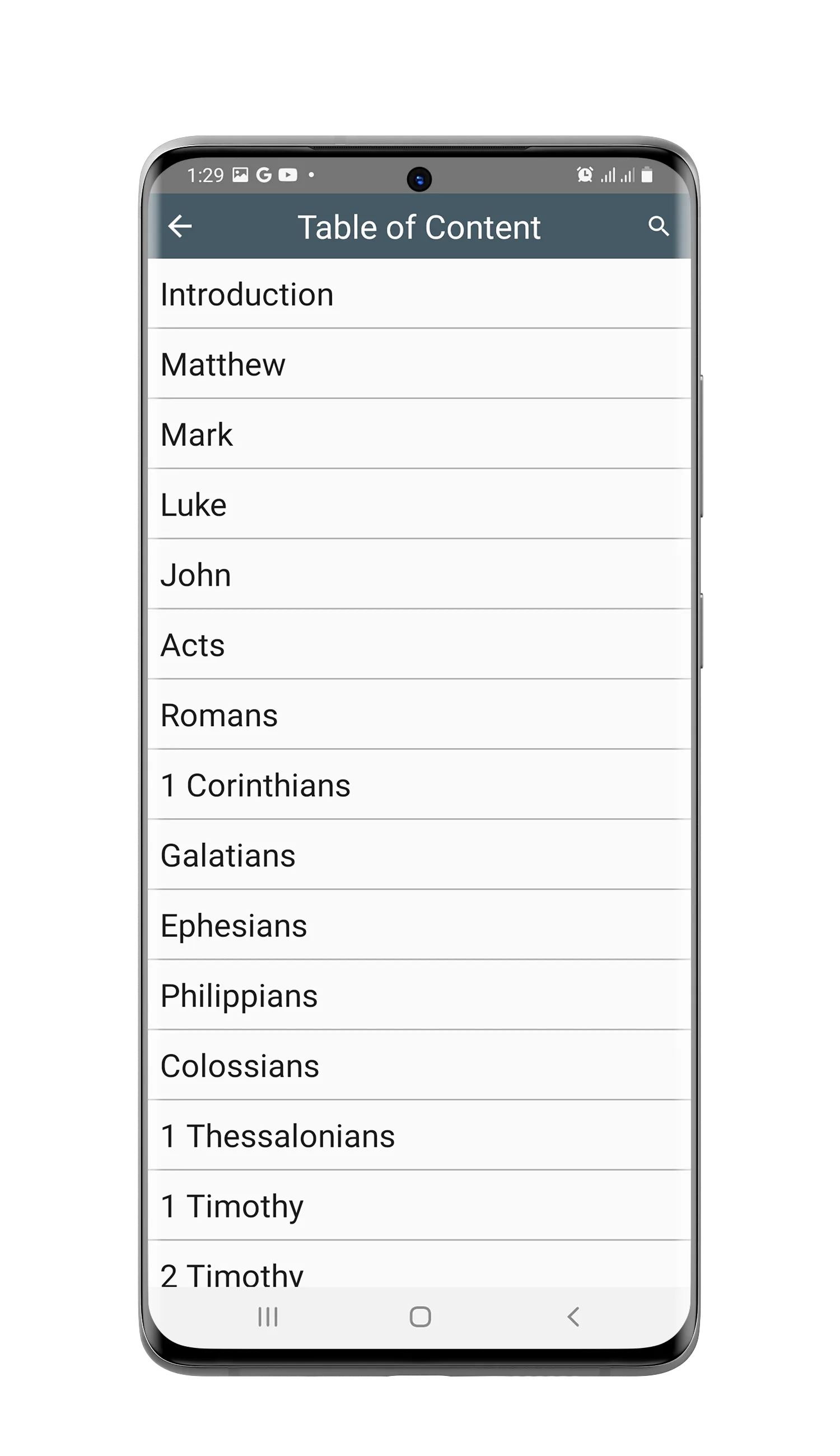This screenshot has width=840, height=1456.
Task: Tap the YouTube notification icon
Action: 288,175
